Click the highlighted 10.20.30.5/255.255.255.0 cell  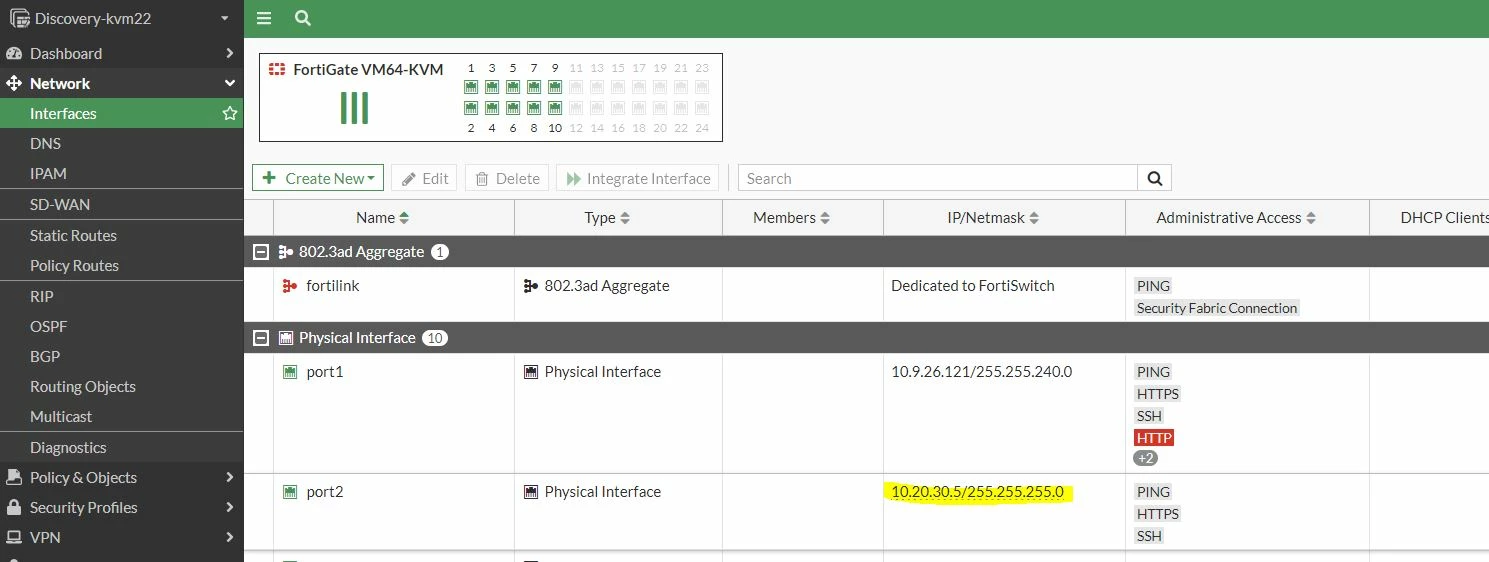tap(977, 492)
